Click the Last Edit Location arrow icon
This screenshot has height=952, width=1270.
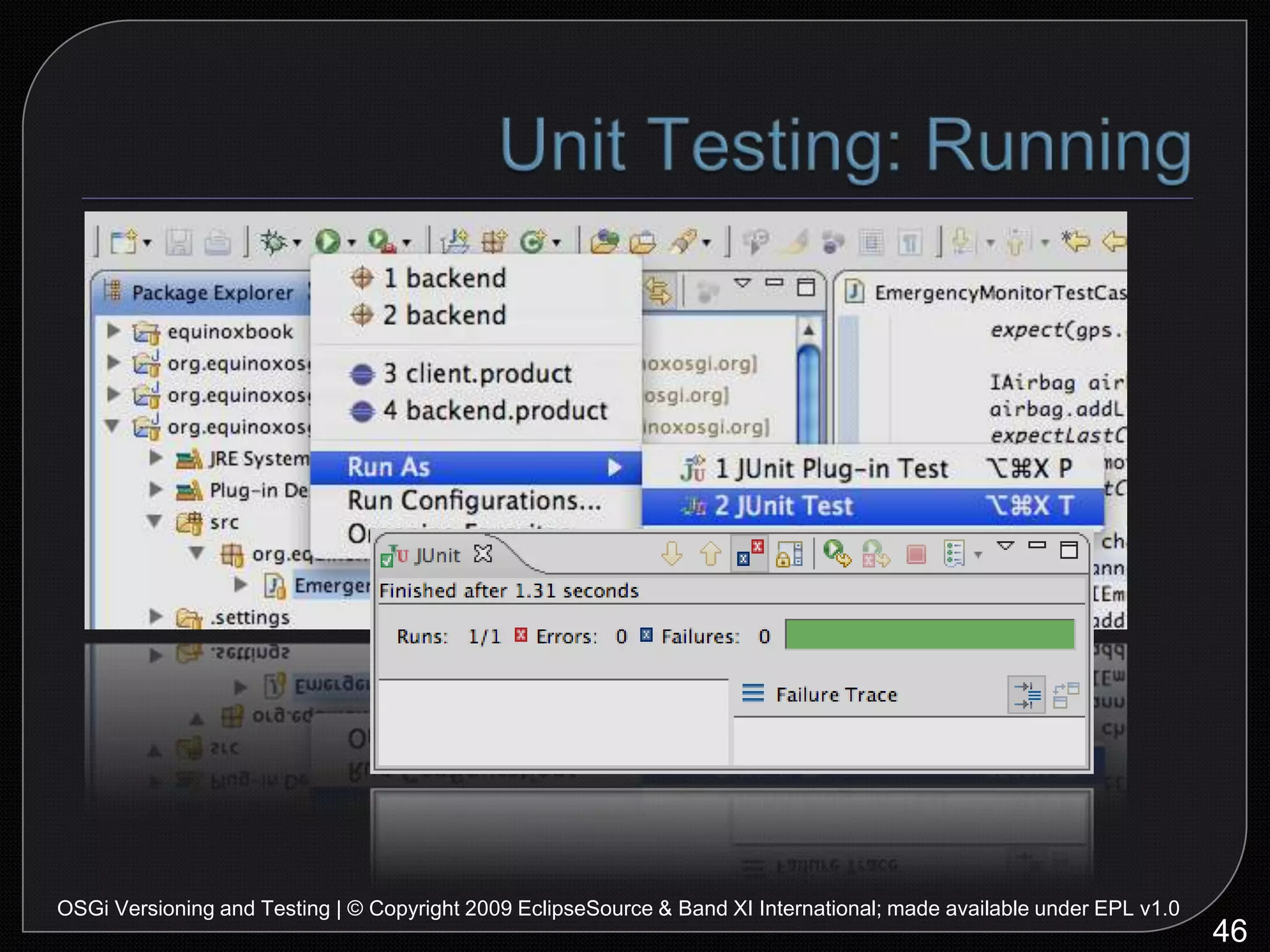[1075, 241]
